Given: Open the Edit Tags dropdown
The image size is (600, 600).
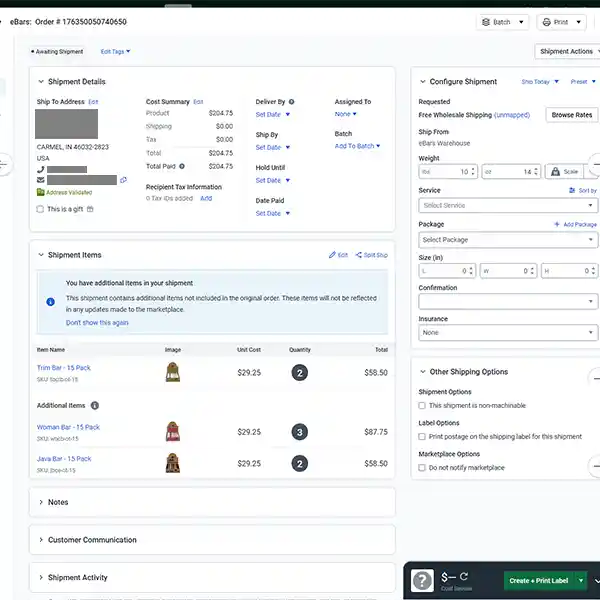Looking at the screenshot, I should [x=115, y=51].
